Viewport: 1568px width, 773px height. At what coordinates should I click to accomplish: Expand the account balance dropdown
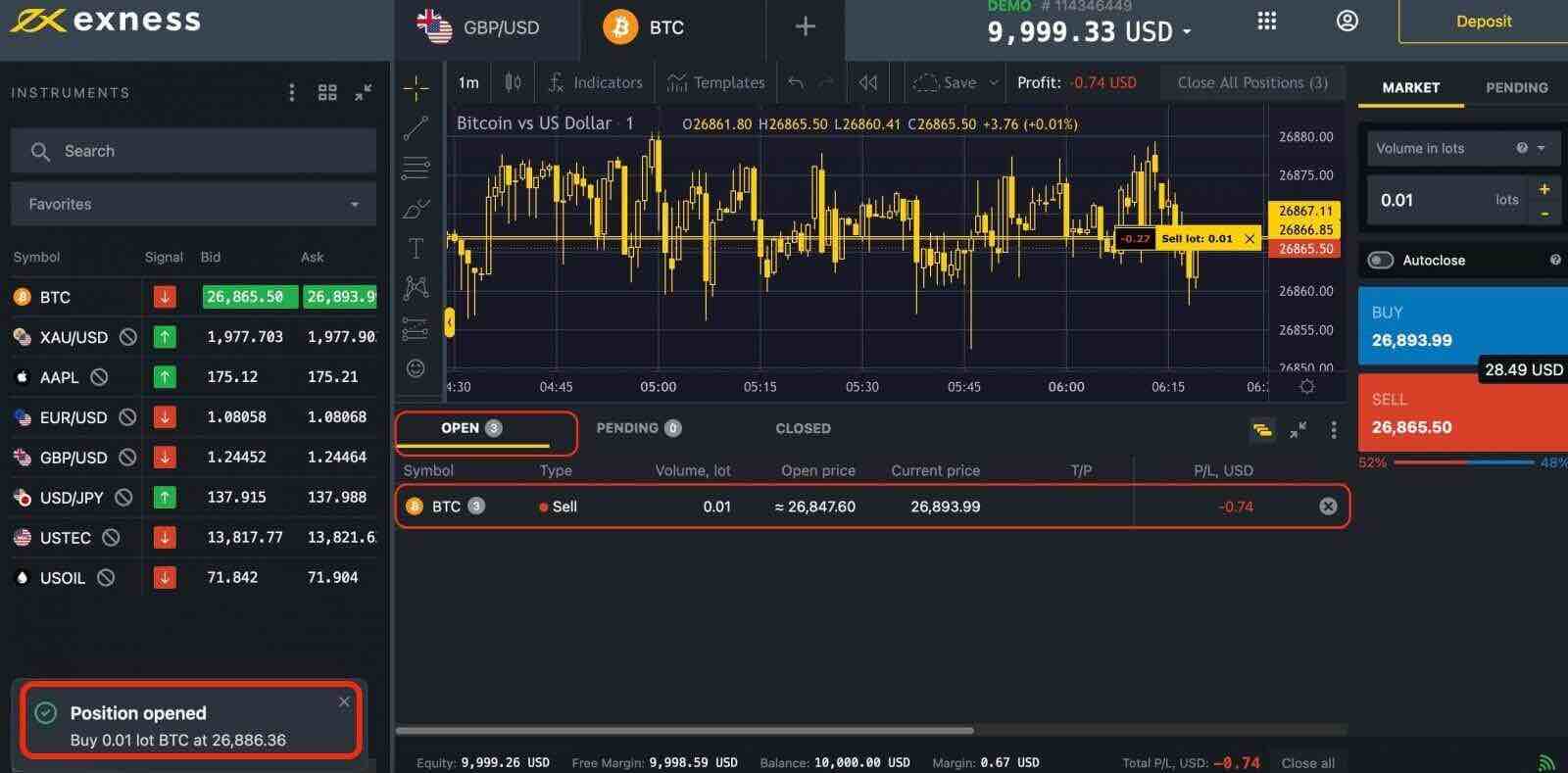click(1187, 32)
